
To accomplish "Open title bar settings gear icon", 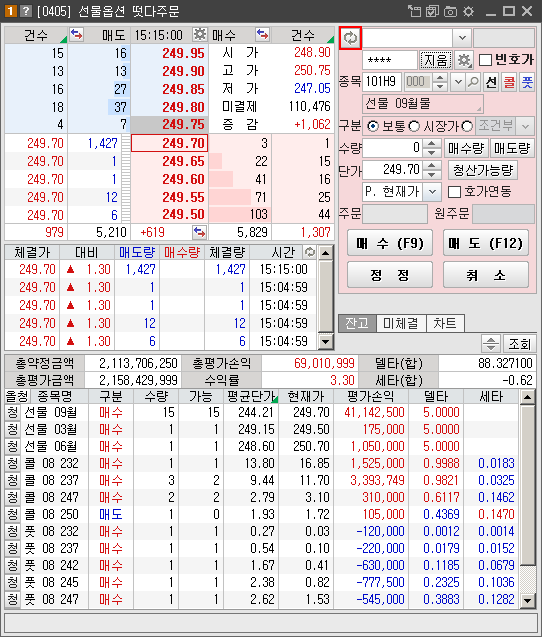I will 468,11.
